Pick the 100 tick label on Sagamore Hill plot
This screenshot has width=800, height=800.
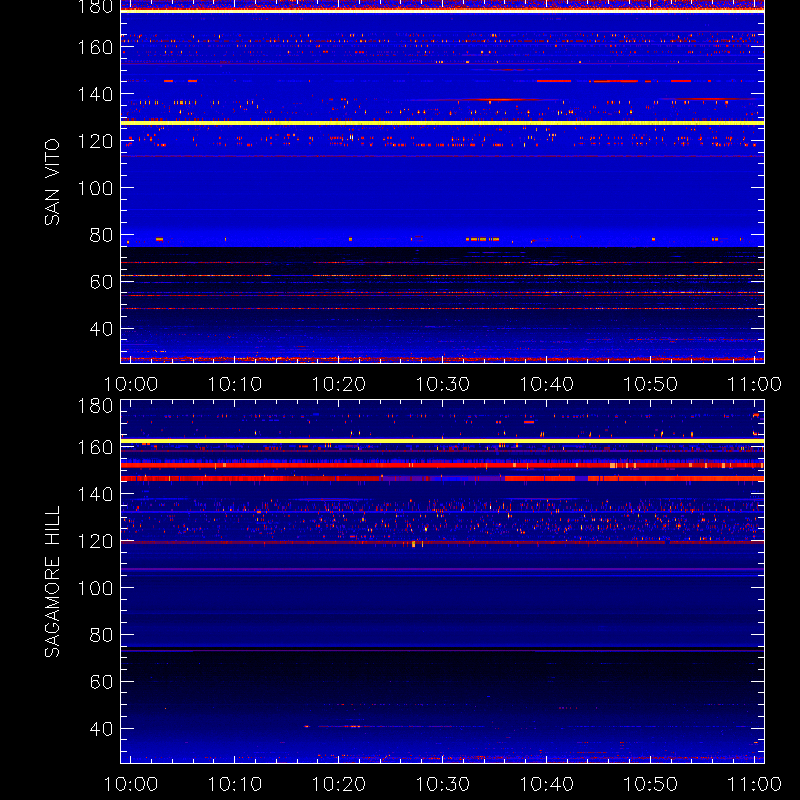tap(95, 588)
